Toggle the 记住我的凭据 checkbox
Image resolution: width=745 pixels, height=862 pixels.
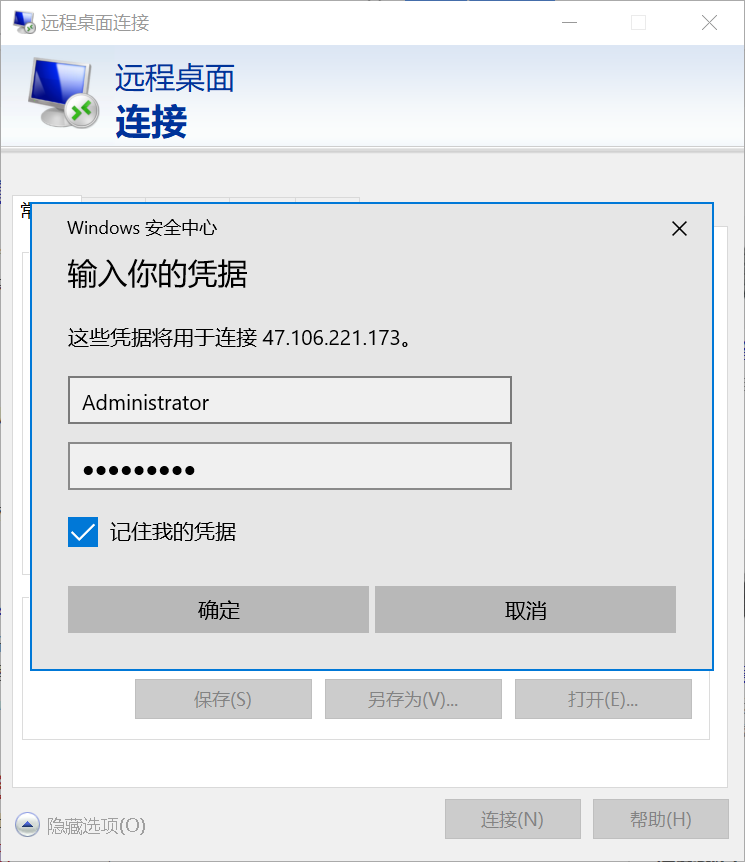(83, 532)
